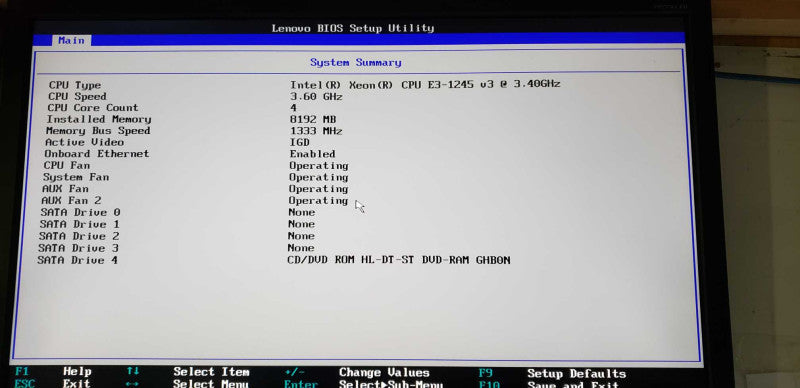Viewport: 800px width, 388px height.
Task: Click the IGD value
Action: click(x=299, y=142)
